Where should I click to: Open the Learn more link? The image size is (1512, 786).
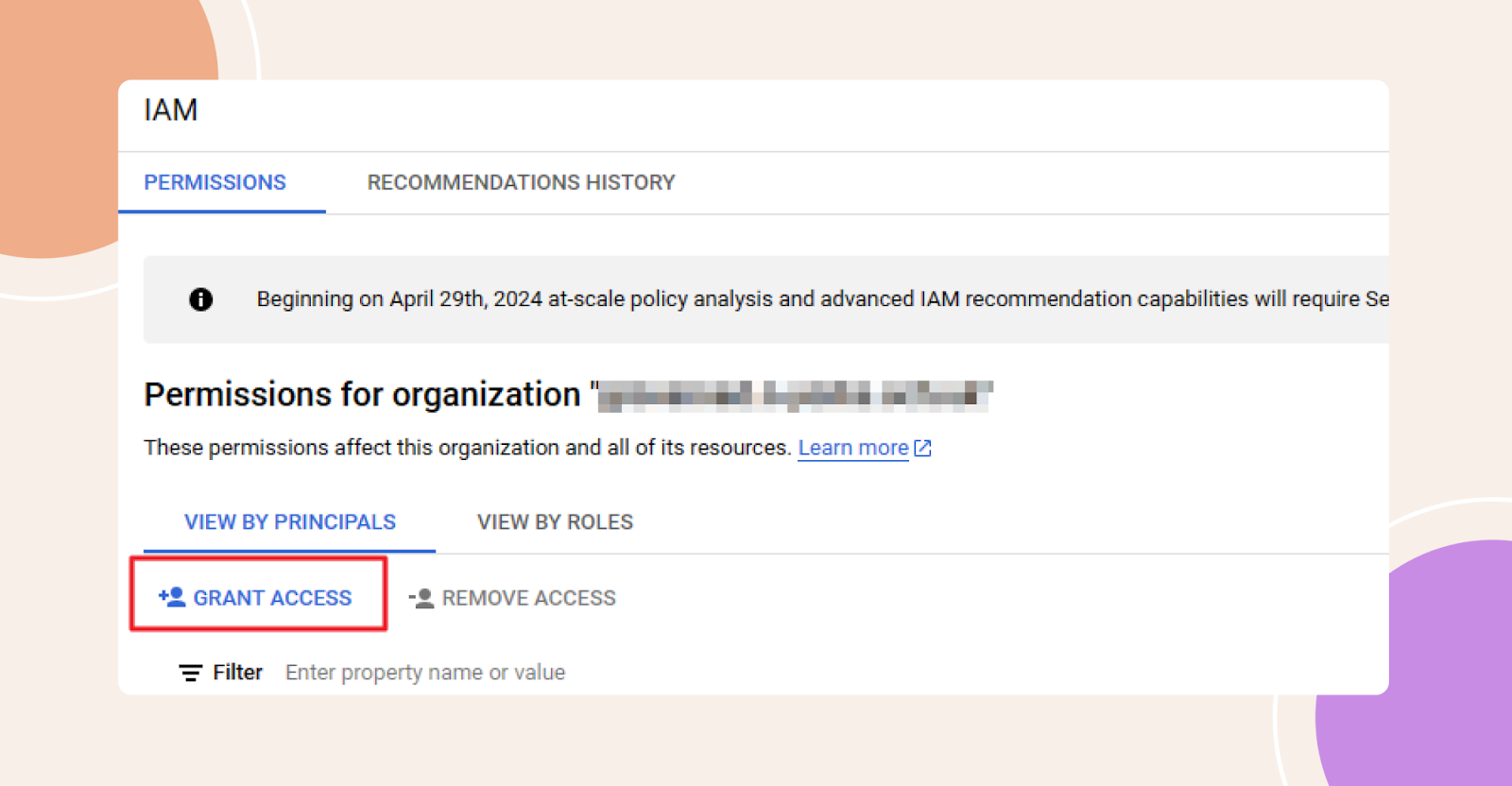coord(853,448)
